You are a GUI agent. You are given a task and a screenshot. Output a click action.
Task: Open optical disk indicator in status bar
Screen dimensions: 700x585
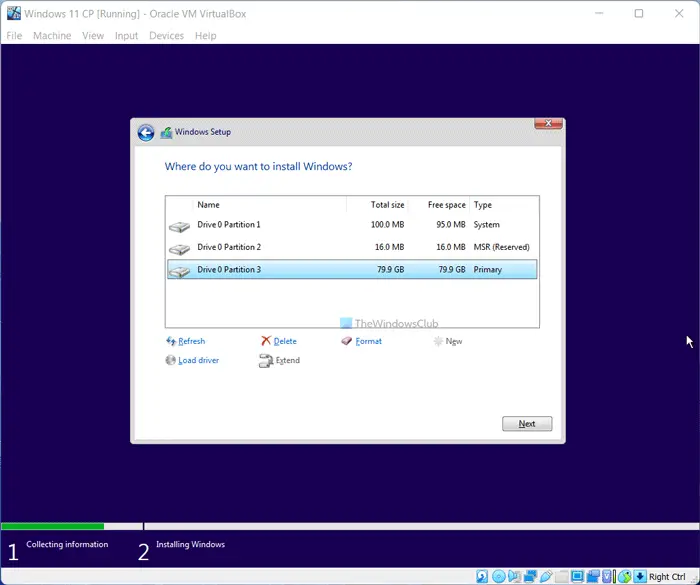(499, 577)
